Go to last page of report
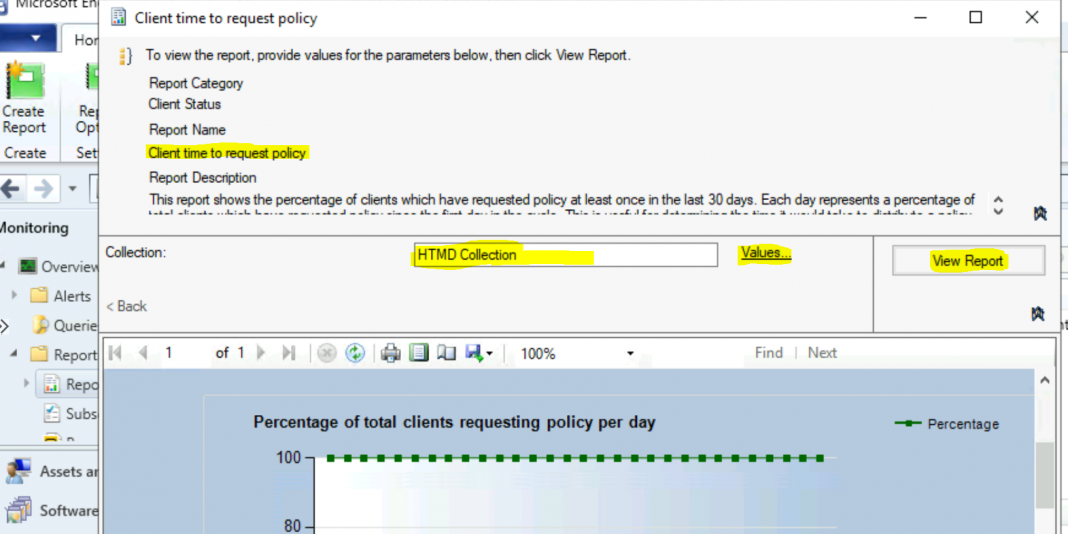This screenshot has height=534, width=1068. [x=289, y=353]
